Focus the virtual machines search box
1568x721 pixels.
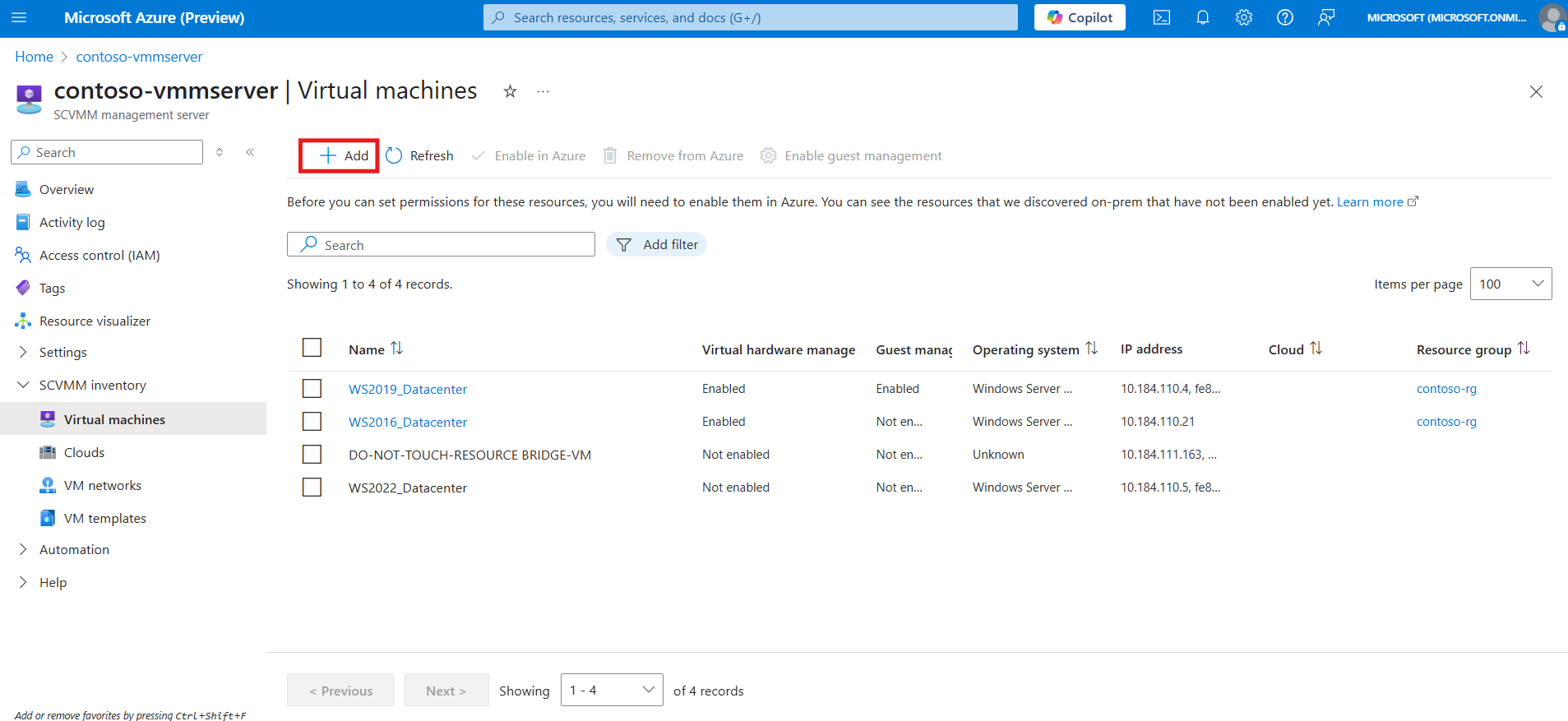(441, 244)
